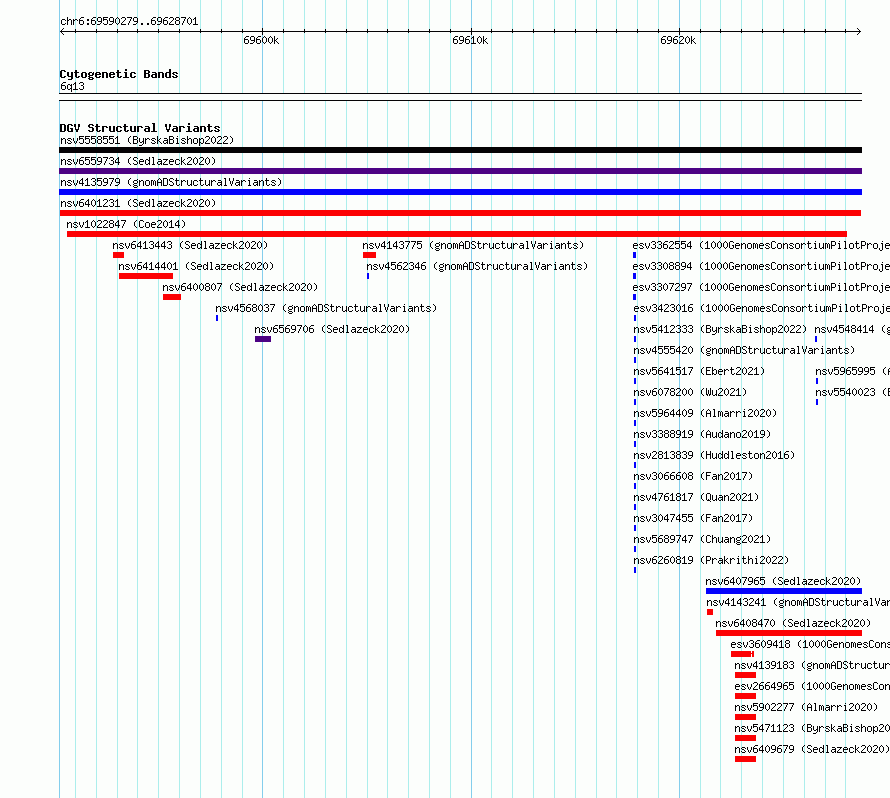This screenshot has width=890, height=798.
Task: Click nsv6413443 (Sedlazeck2020) label
Action: tap(190, 245)
